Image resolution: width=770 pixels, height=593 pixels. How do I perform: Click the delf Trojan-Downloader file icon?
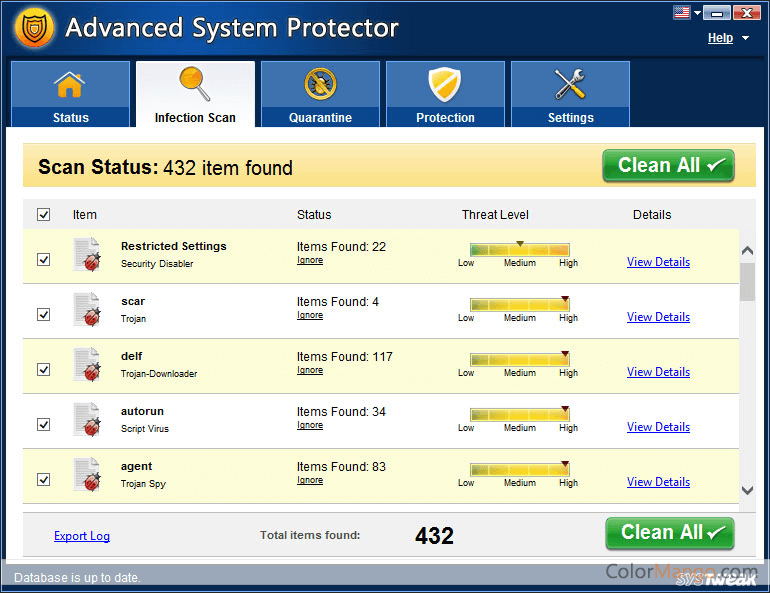tap(87, 365)
